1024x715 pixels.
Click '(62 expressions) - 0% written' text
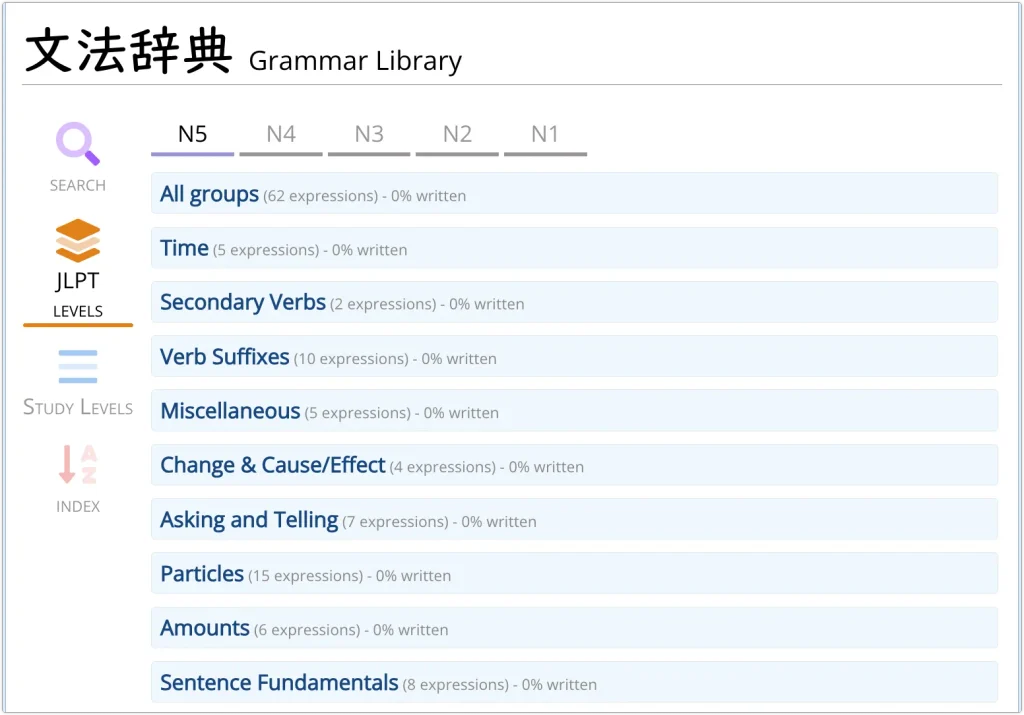364,196
